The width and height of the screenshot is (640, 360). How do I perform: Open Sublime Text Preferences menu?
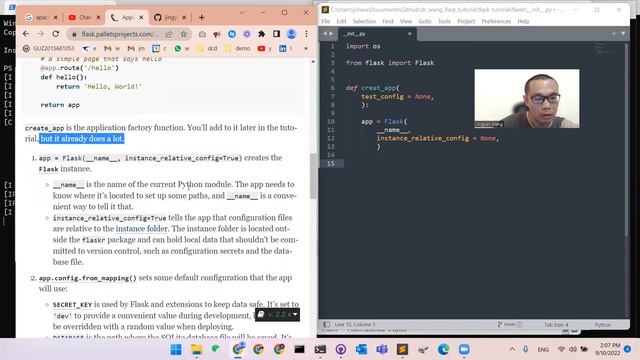click(496, 21)
